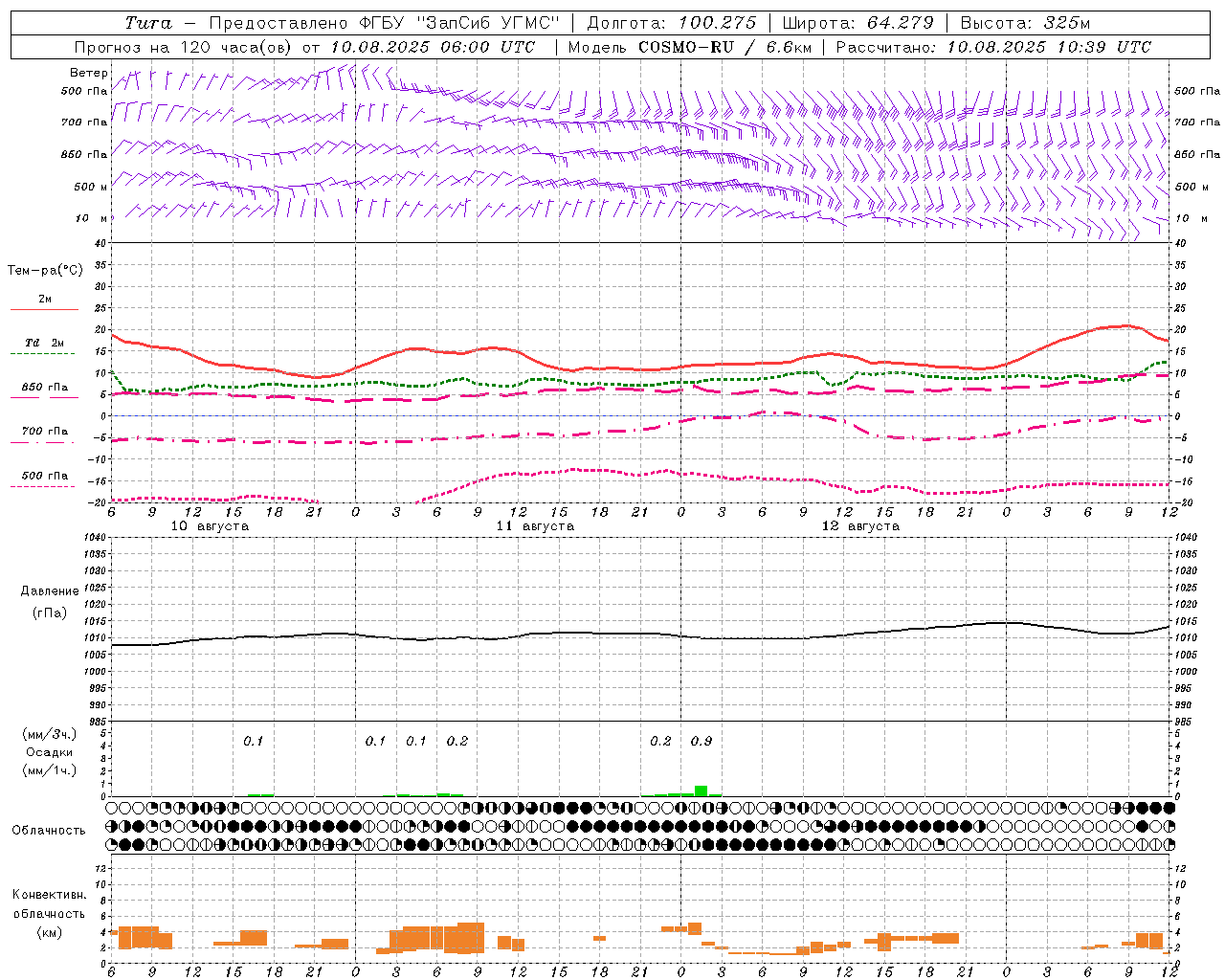Click the (гПа) unit under Давление
Viewport: 1225px width, 980px height.
point(50,613)
